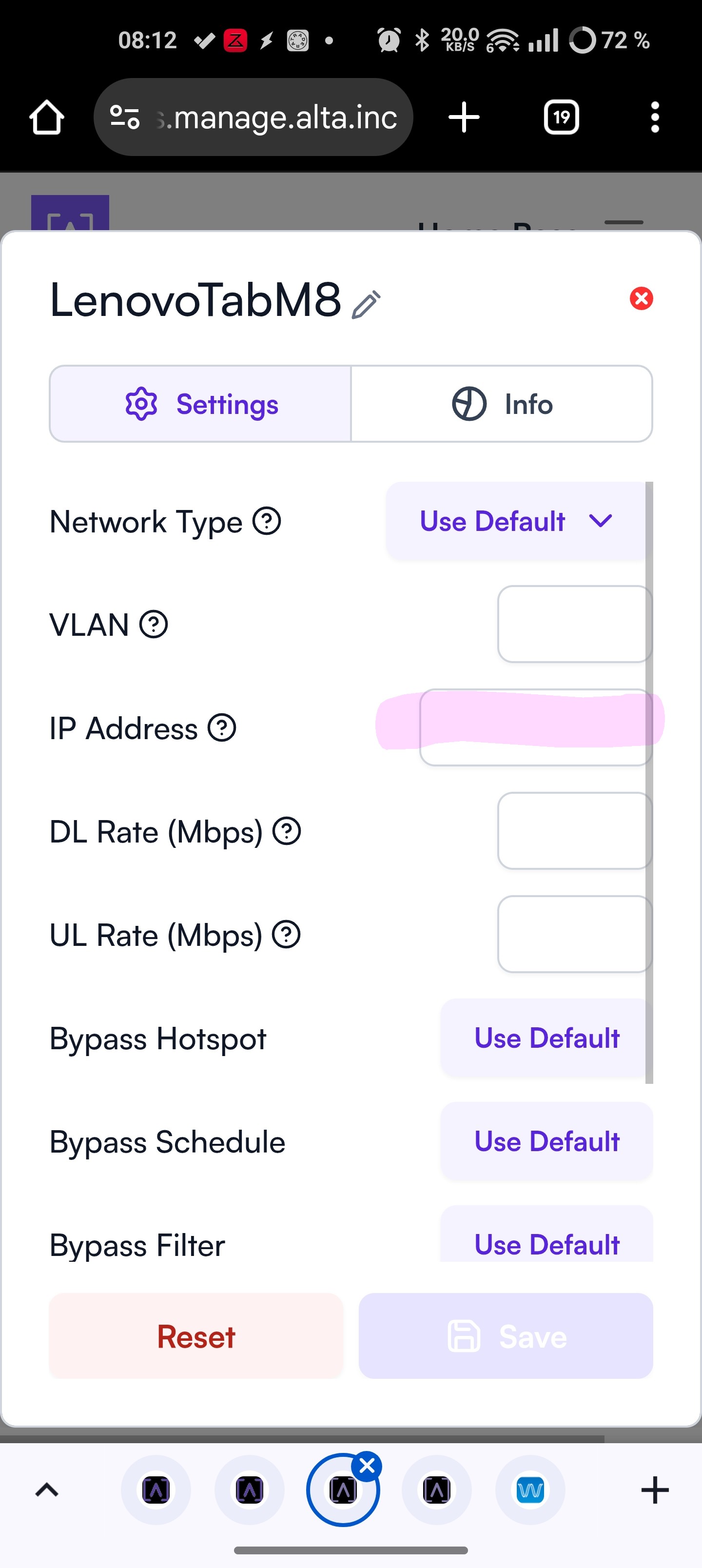702x1568 pixels.
Task: Toggle the Bypass Schedule setting
Action: (x=546, y=1142)
